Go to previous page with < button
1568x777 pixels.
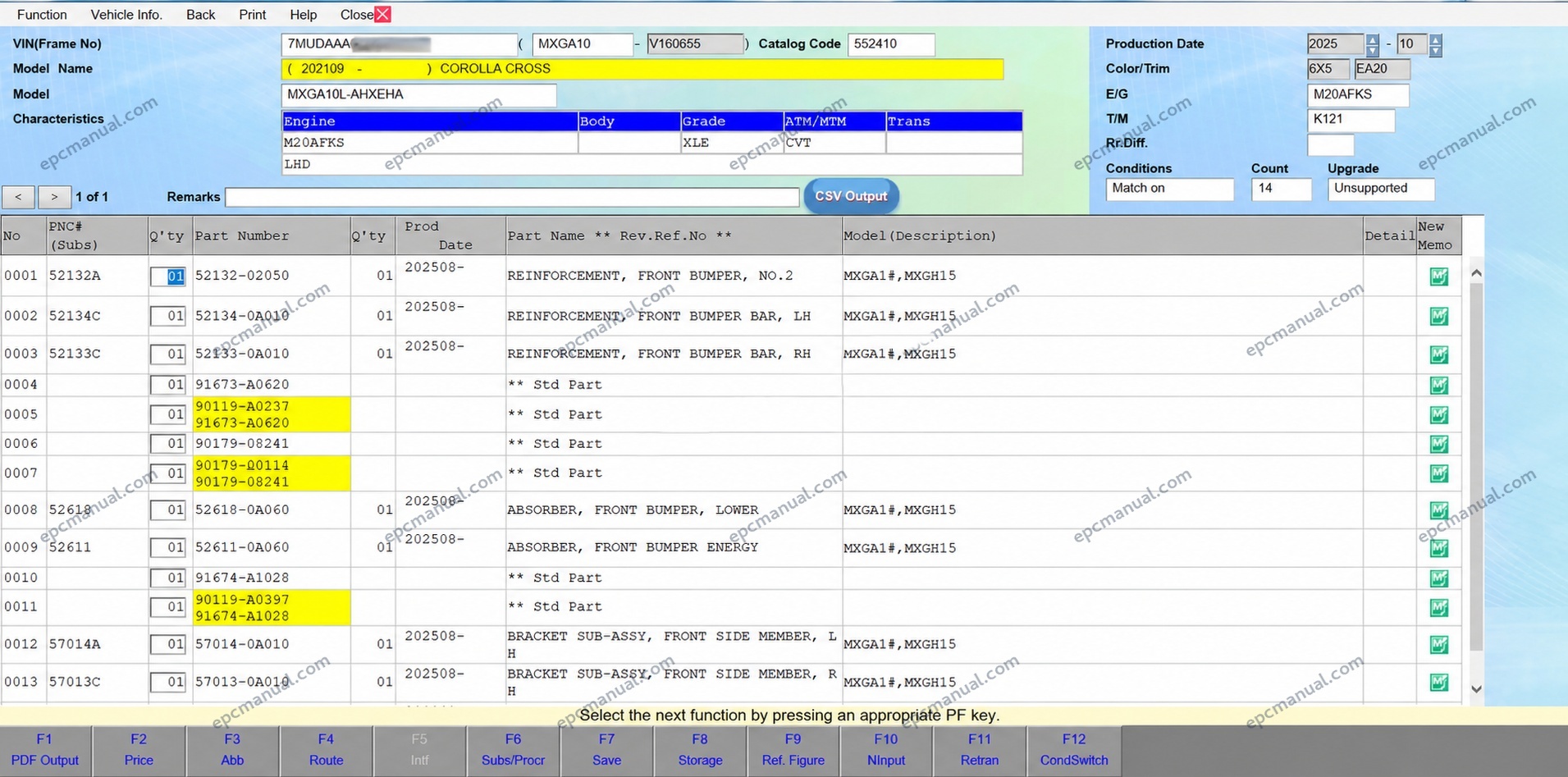18,197
